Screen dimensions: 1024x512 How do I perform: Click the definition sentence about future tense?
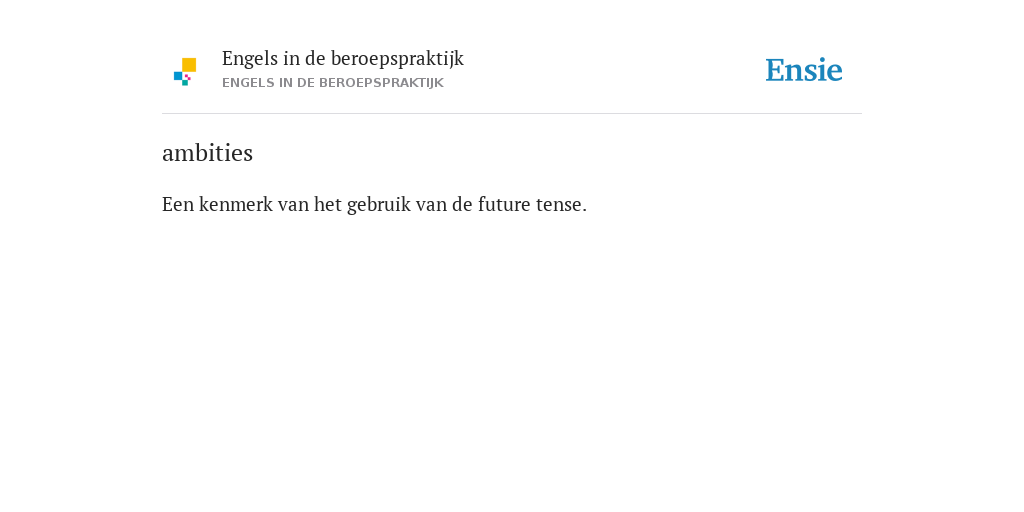pyautogui.click(x=374, y=204)
